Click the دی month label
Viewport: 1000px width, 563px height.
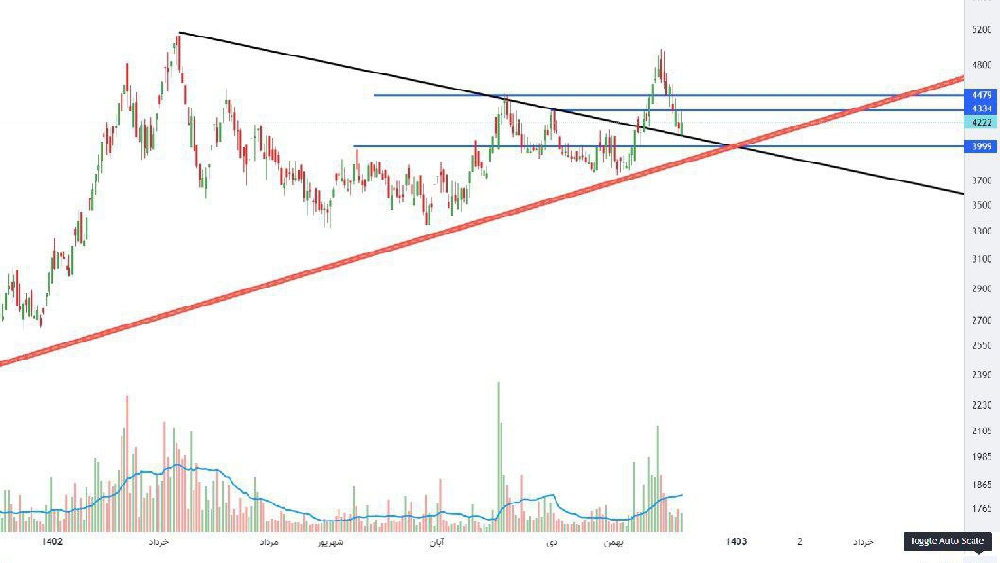click(x=552, y=542)
